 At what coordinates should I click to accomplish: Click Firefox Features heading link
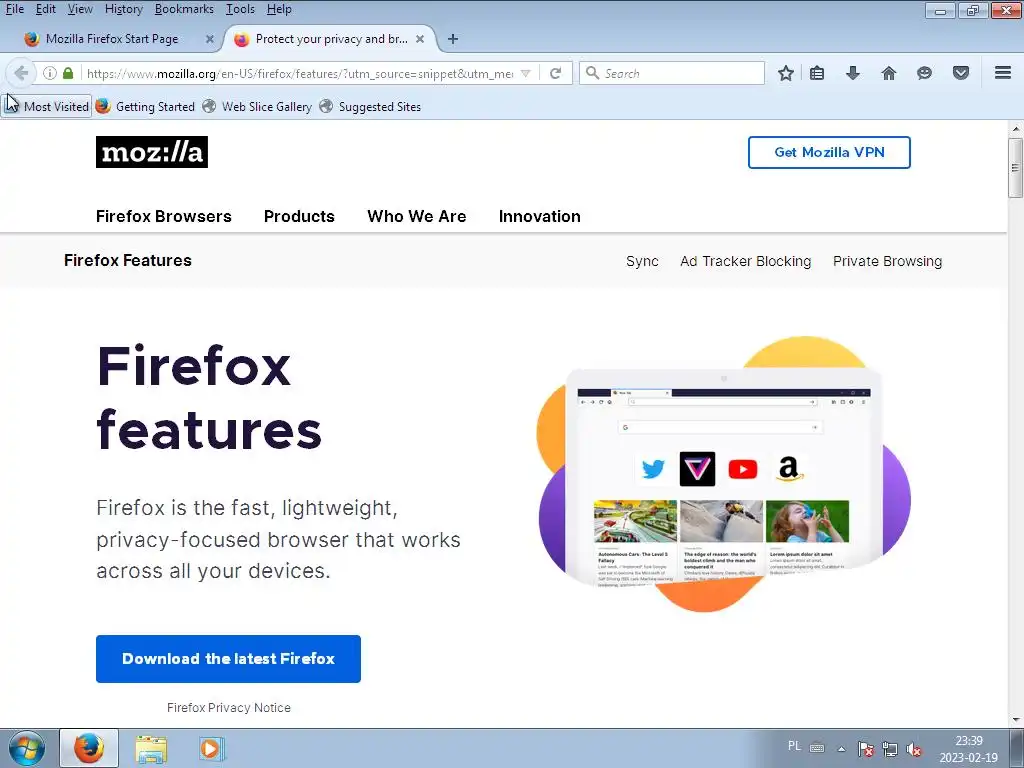128,260
